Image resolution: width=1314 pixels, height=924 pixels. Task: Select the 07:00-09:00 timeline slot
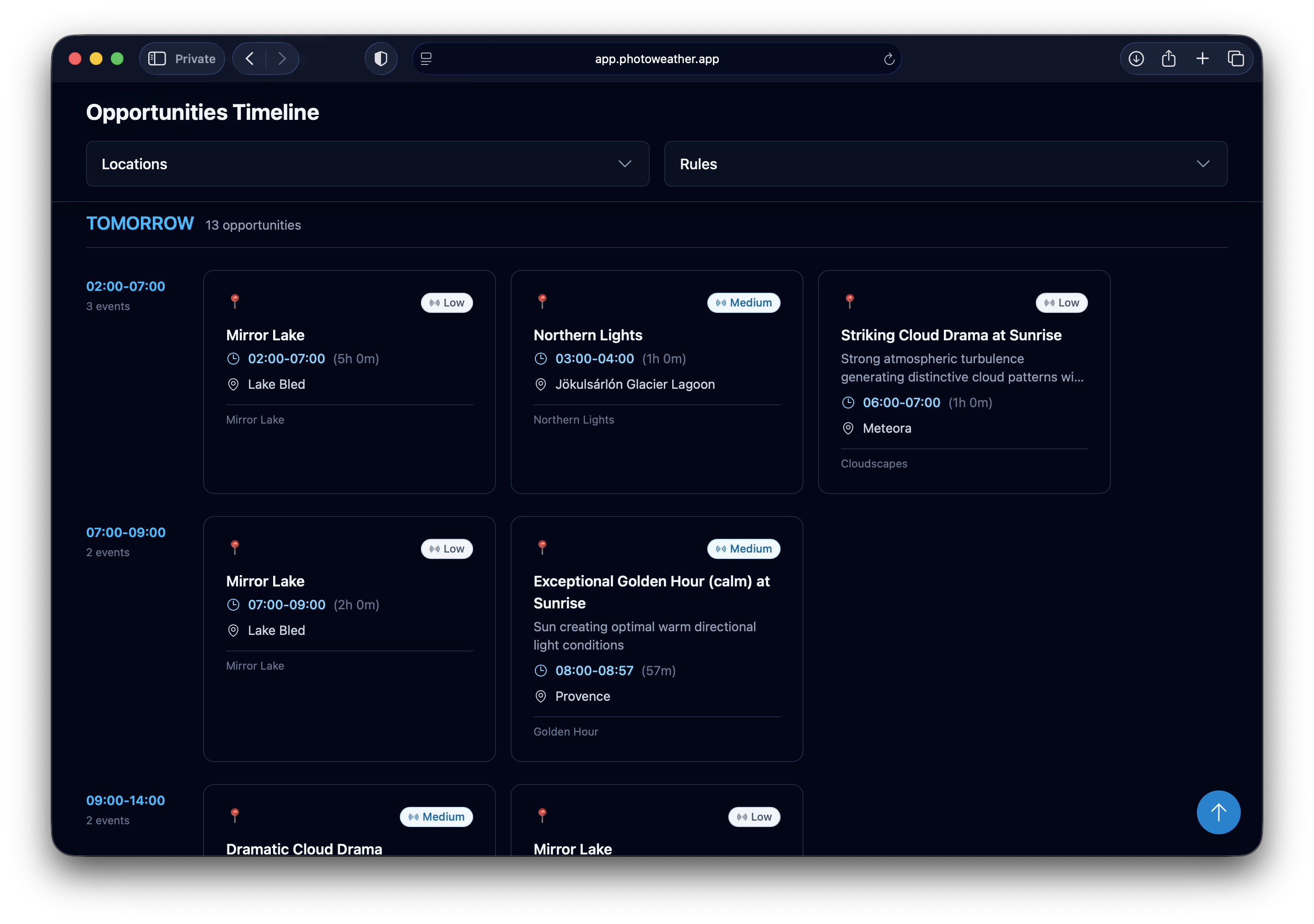coord(125,532)
